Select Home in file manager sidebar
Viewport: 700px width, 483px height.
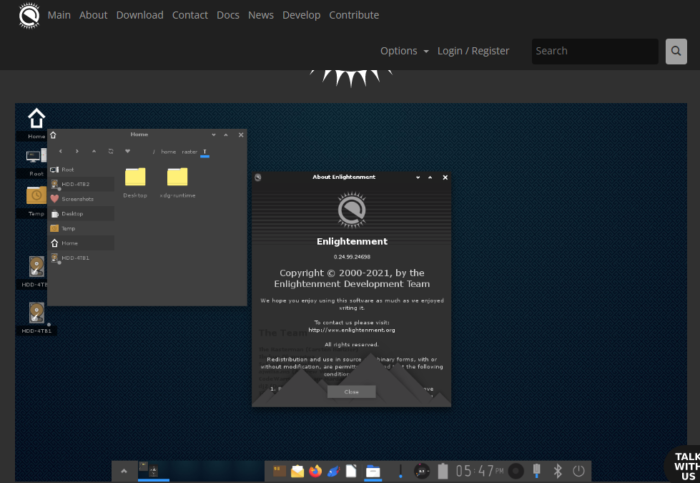click(81, 243)
